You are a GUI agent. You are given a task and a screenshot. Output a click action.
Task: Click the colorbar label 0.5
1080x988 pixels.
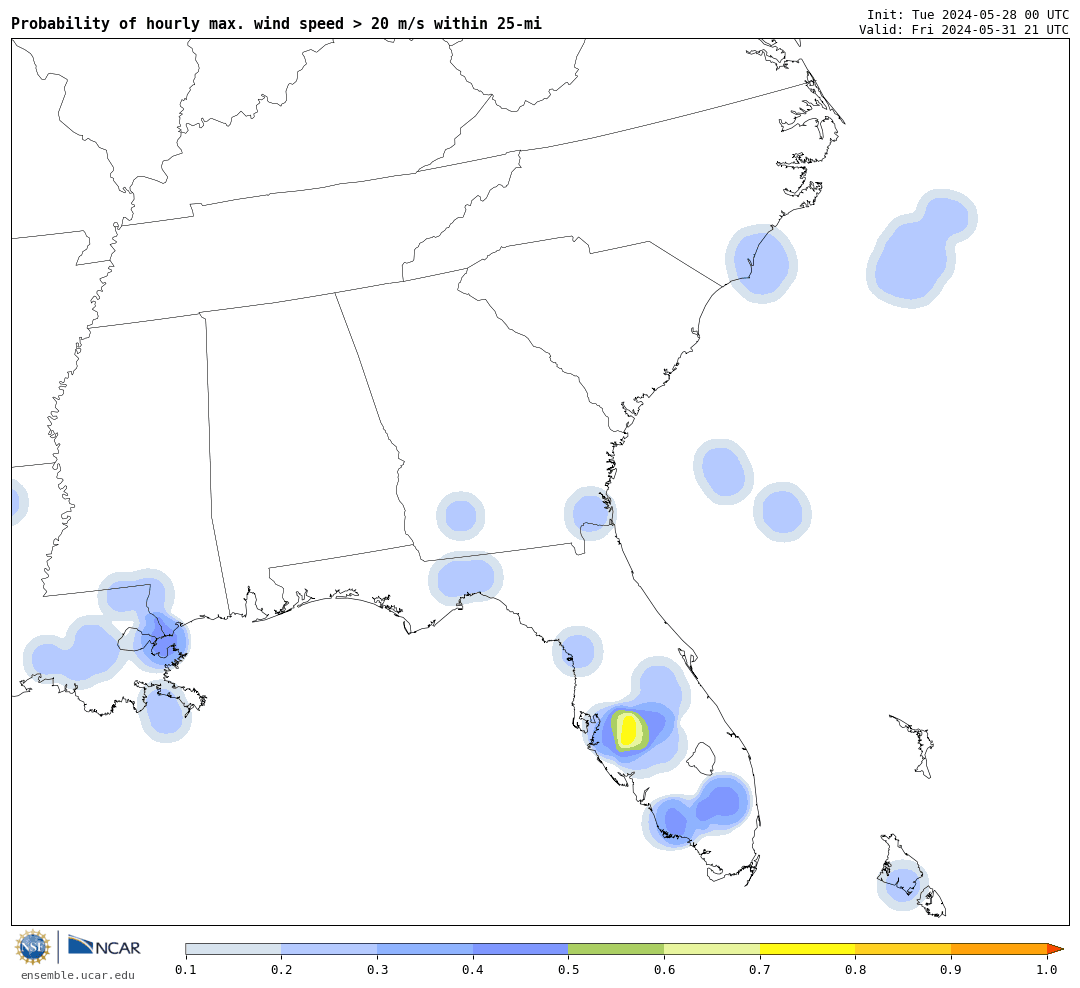point(568,969)
